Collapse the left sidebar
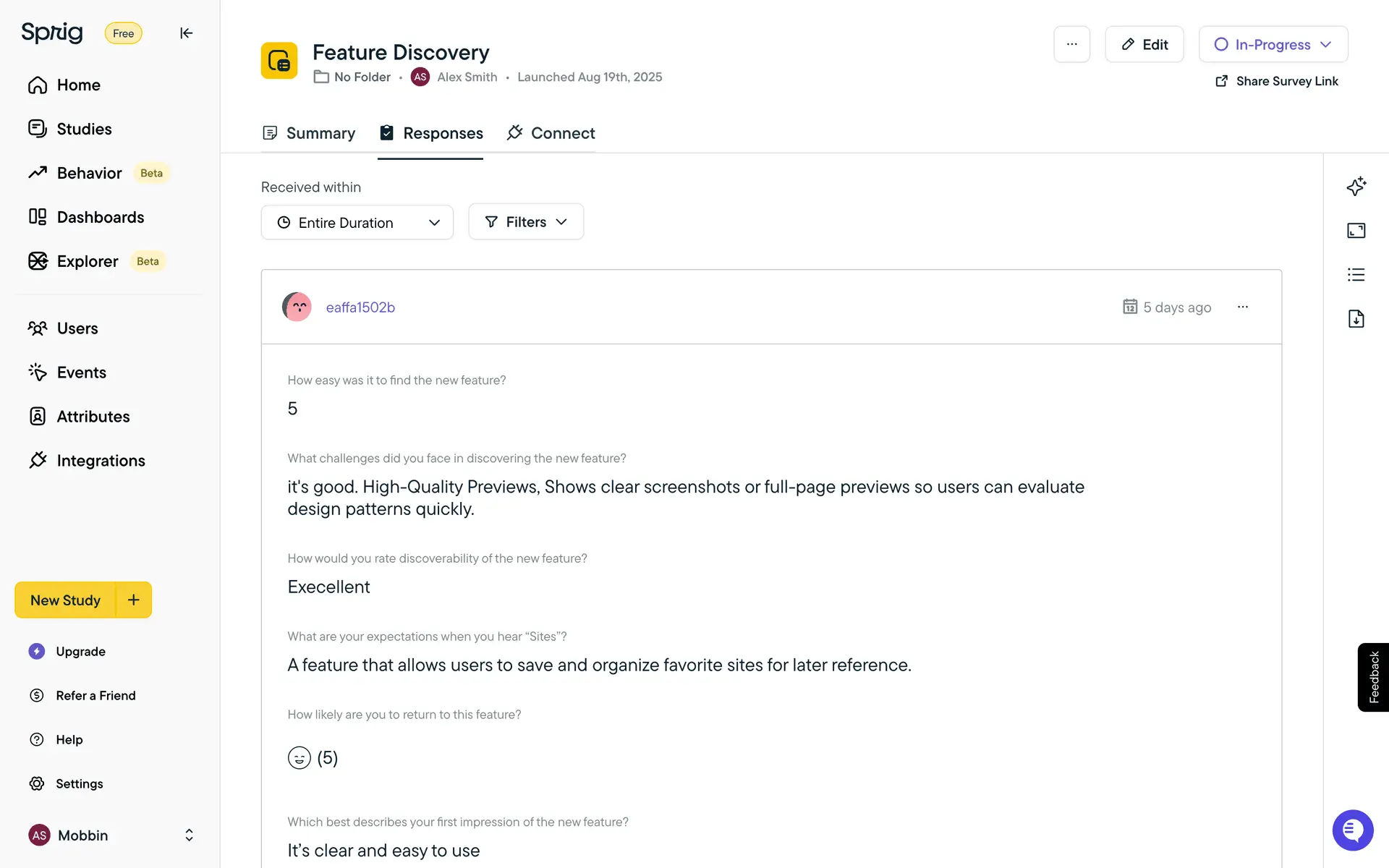The height and width of the screenshot is (868, 1389). [186, 33]
